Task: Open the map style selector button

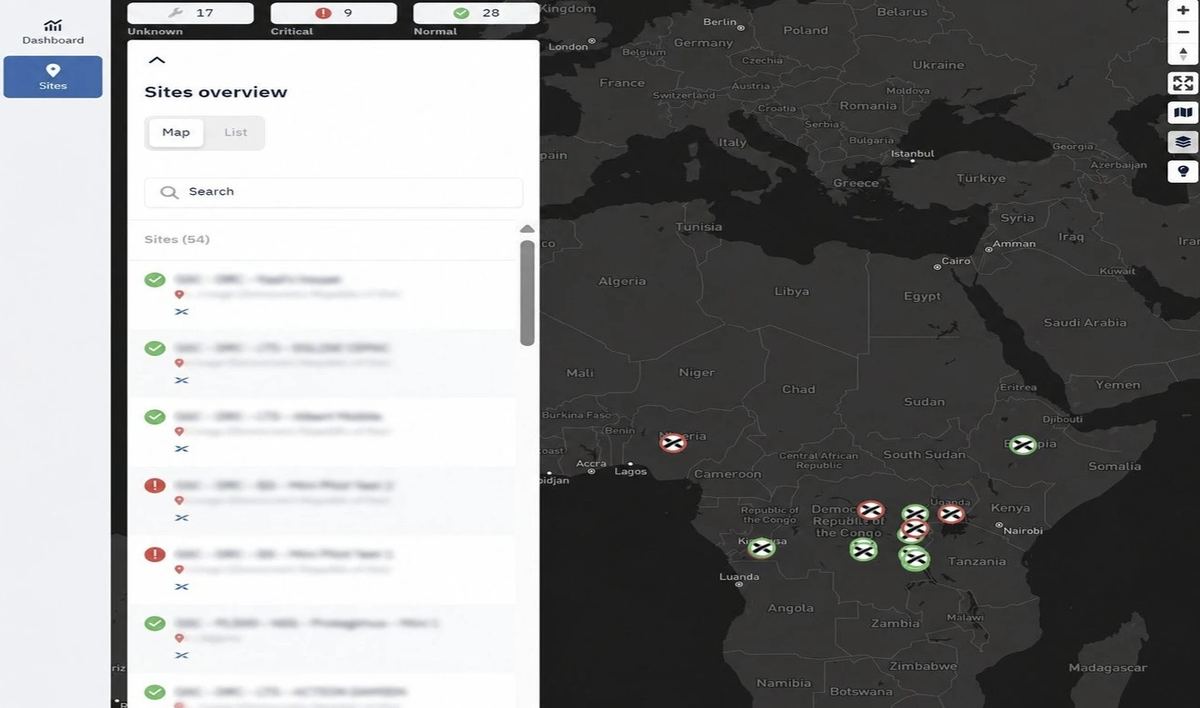Action: tap(1183, 113)
